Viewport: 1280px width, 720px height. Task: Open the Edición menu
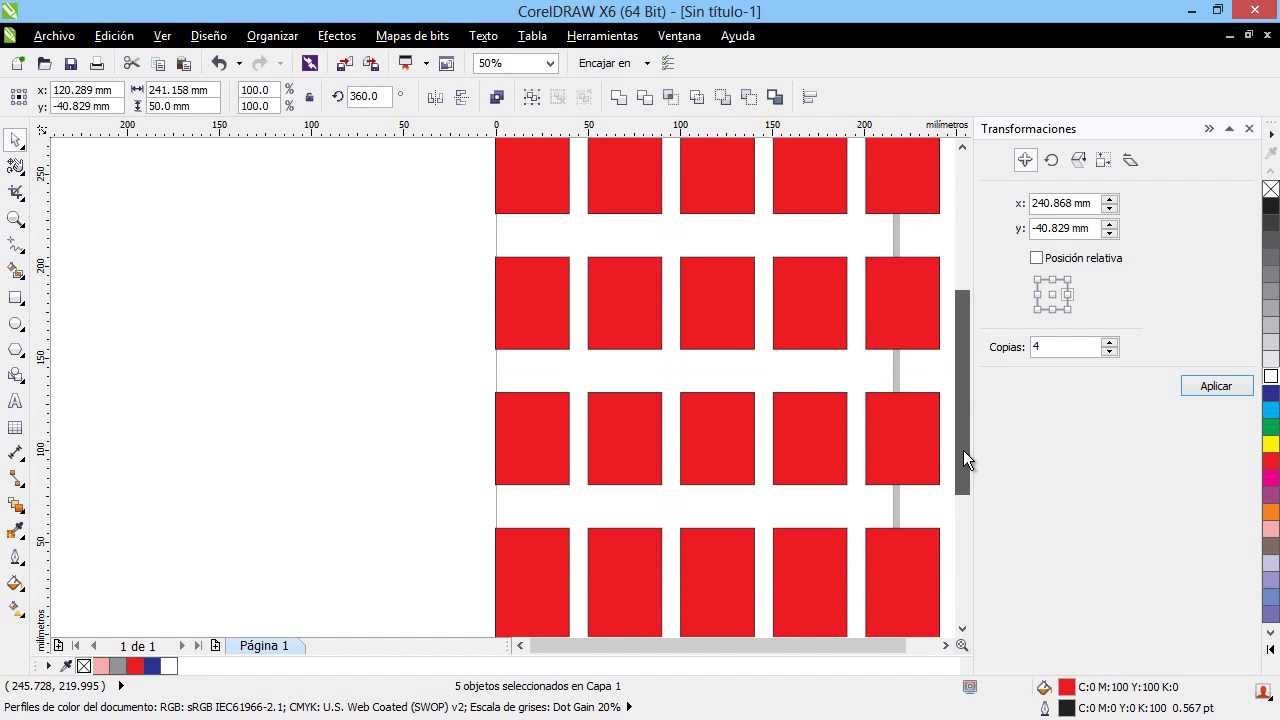pyautogui.click(x=114, y=36)
